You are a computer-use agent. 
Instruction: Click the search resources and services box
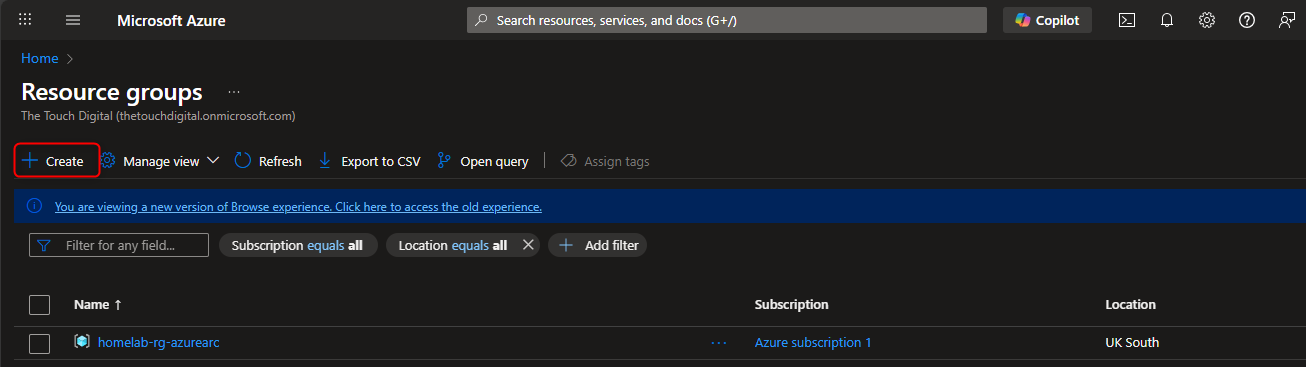[x=727, y=20]
